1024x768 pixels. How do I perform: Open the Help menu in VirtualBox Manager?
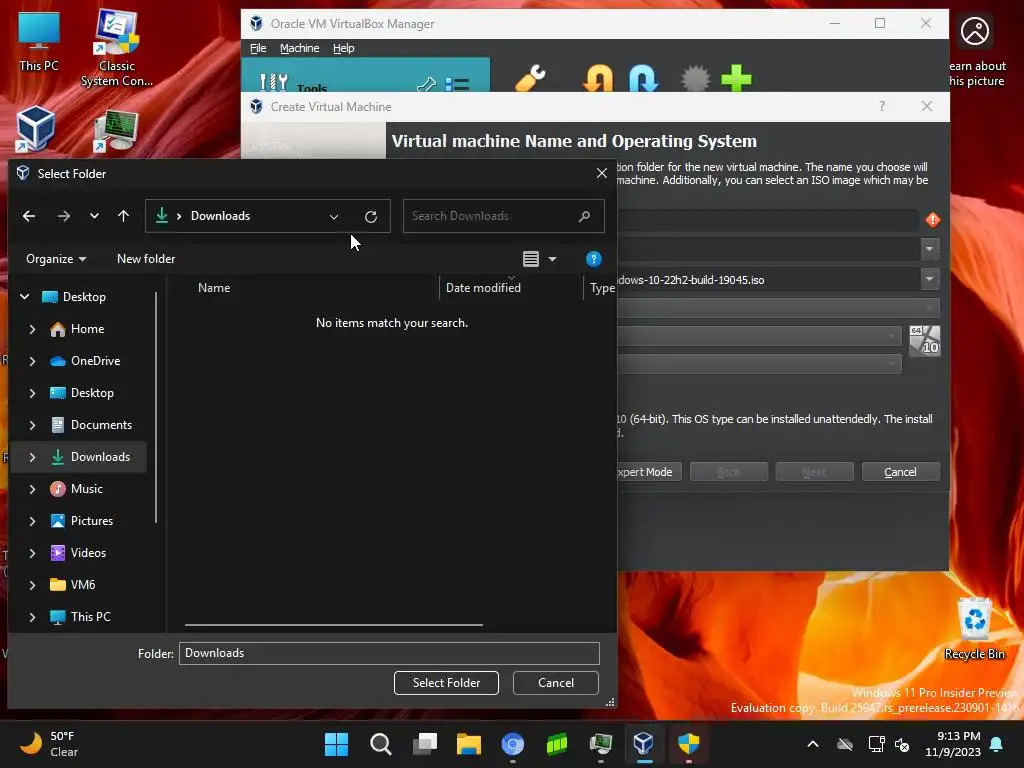pyautogui.click(x=344, y=48)
